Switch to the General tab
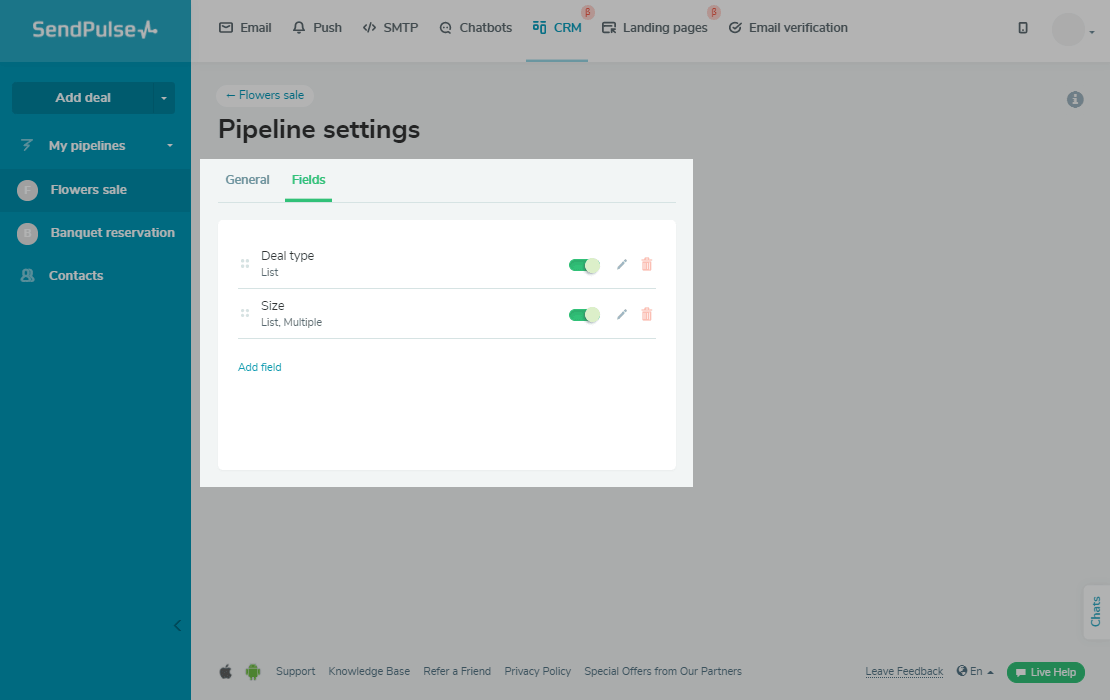 pyautogui.click(x=247, y=180)
